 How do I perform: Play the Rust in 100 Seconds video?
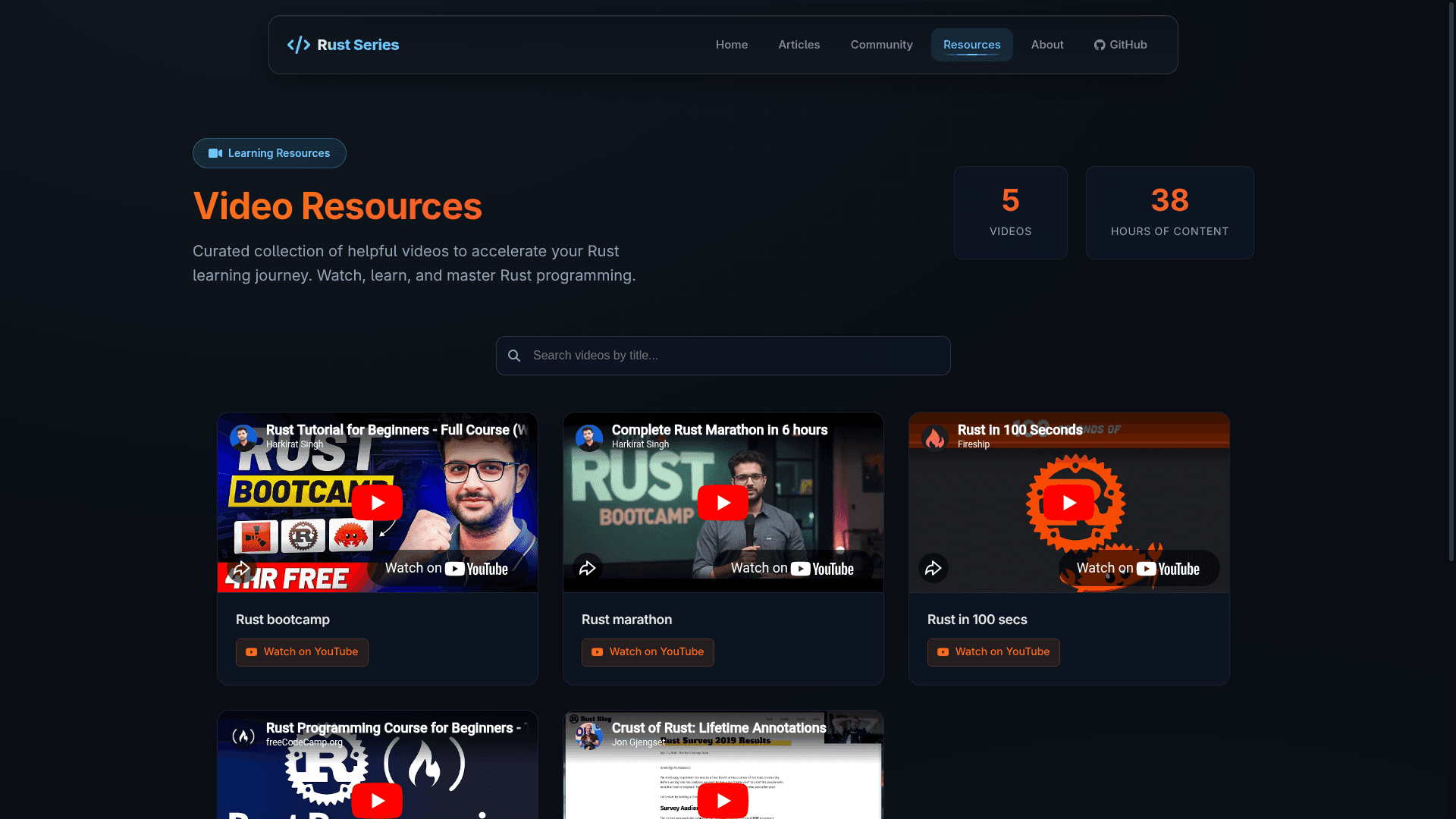point(1068,503)
